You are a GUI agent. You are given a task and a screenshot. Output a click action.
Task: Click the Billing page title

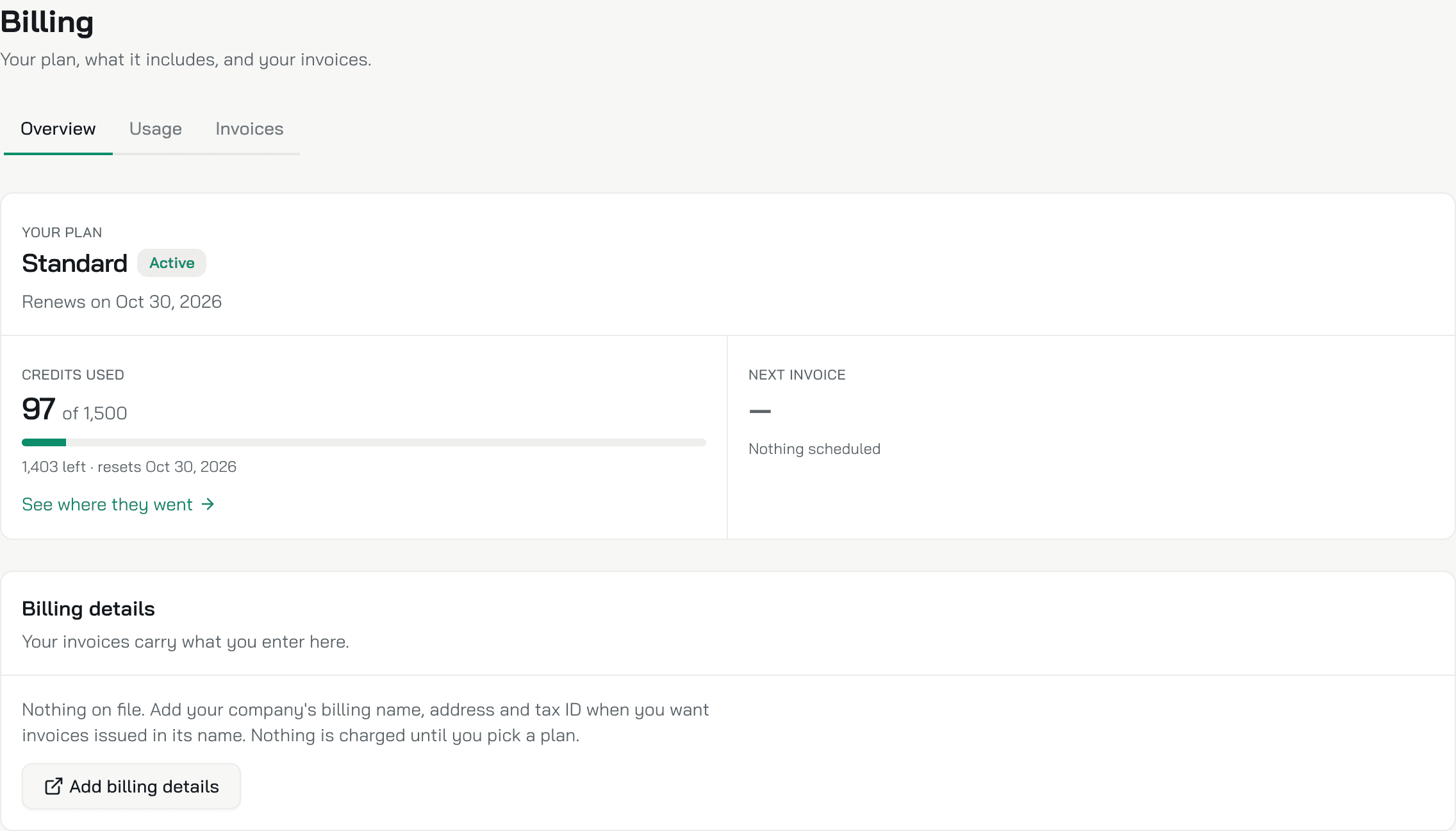tap(47, 22)
